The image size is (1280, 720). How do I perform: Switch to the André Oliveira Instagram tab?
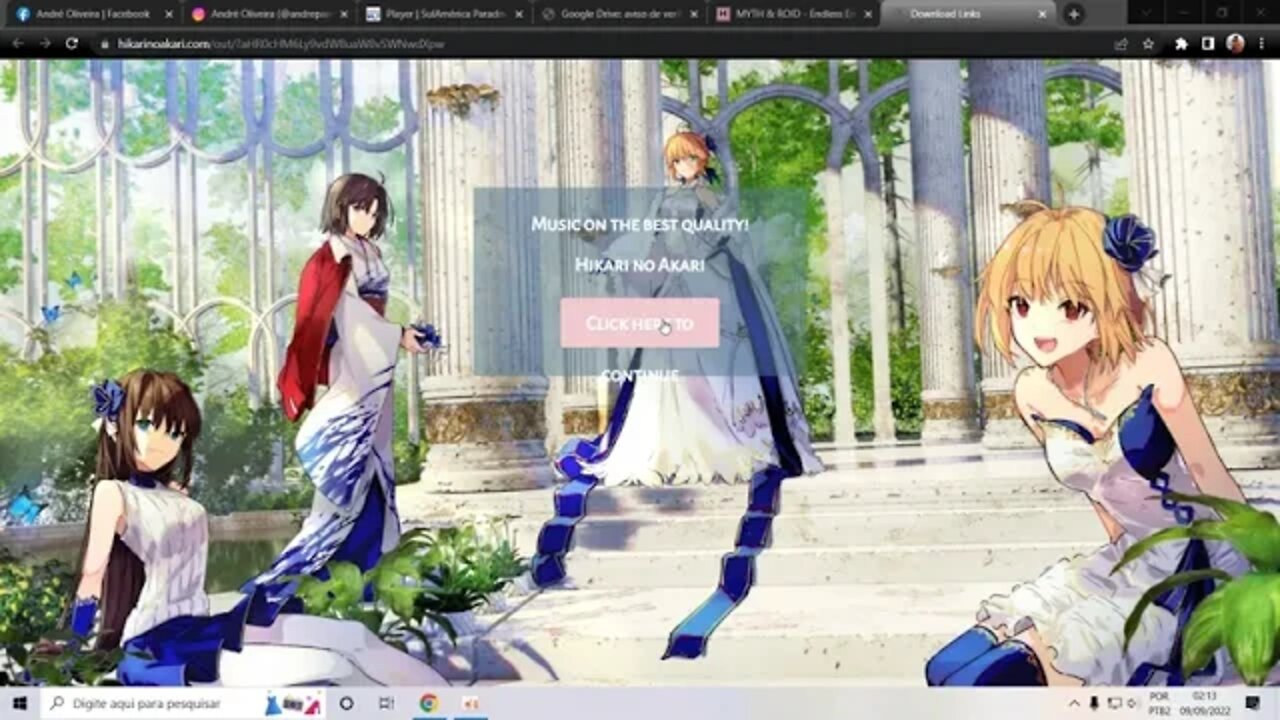268,14
